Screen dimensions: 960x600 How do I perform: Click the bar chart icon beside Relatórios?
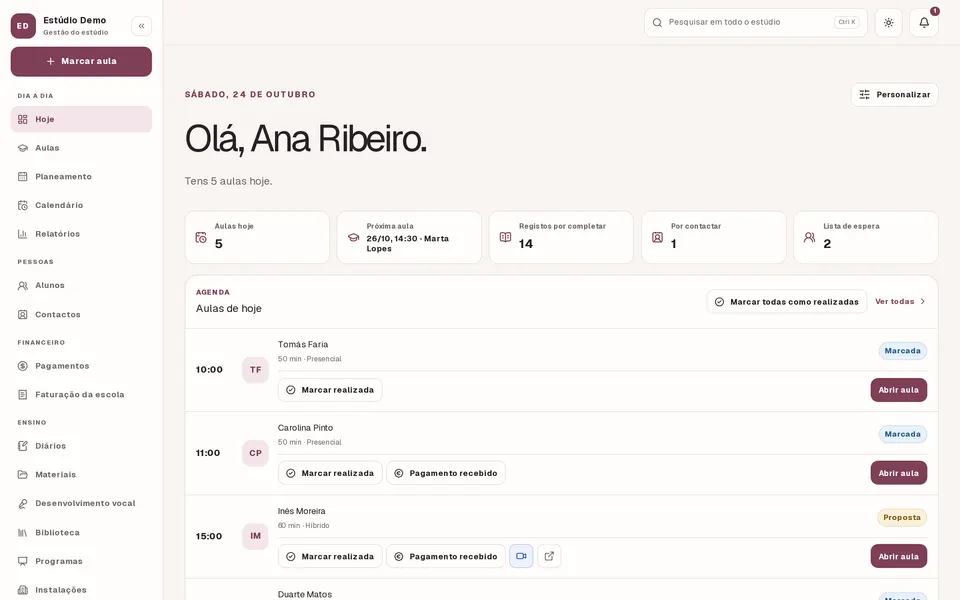point(23,234)
